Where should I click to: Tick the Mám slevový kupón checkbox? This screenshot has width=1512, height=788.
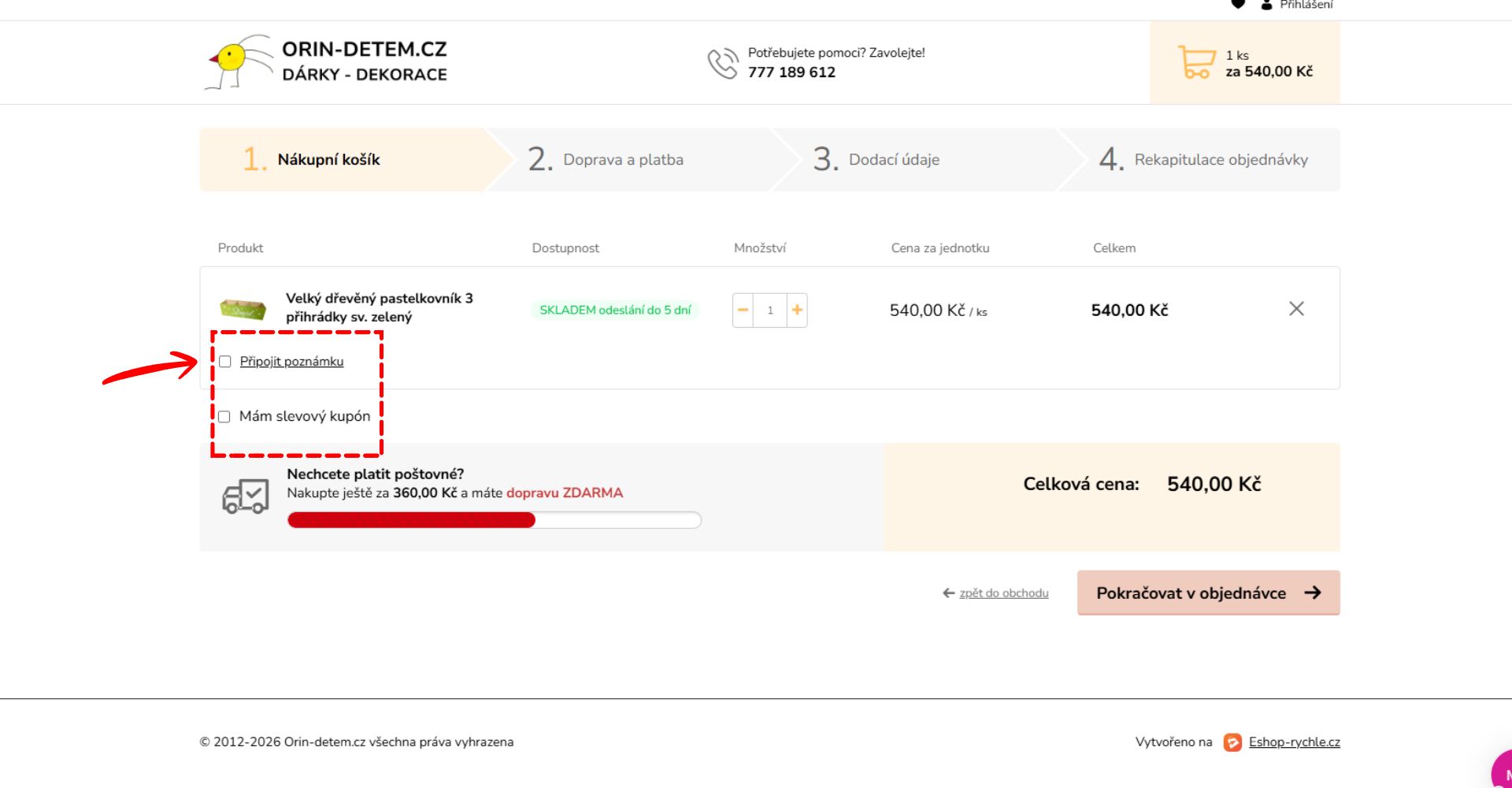224,417
